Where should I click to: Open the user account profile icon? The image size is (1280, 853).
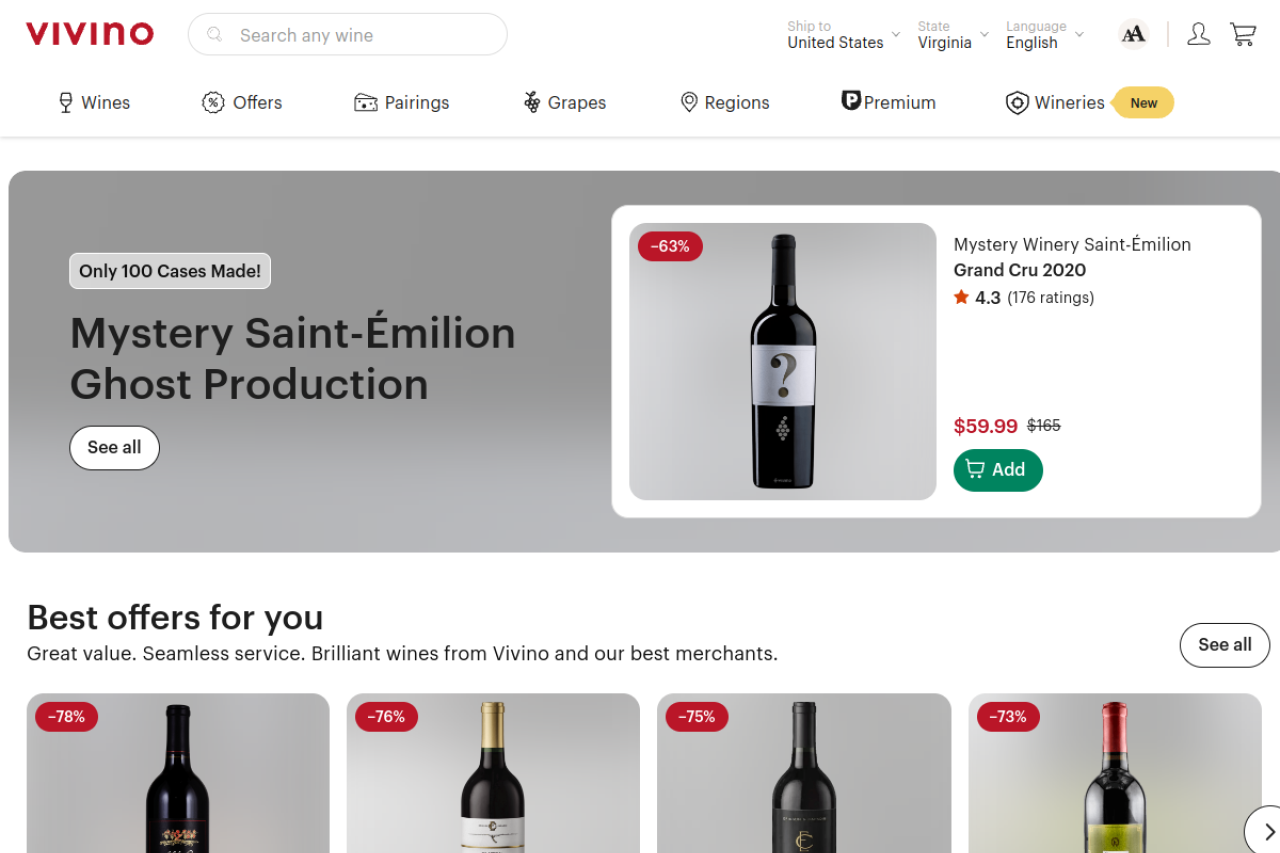[1198, 34]
